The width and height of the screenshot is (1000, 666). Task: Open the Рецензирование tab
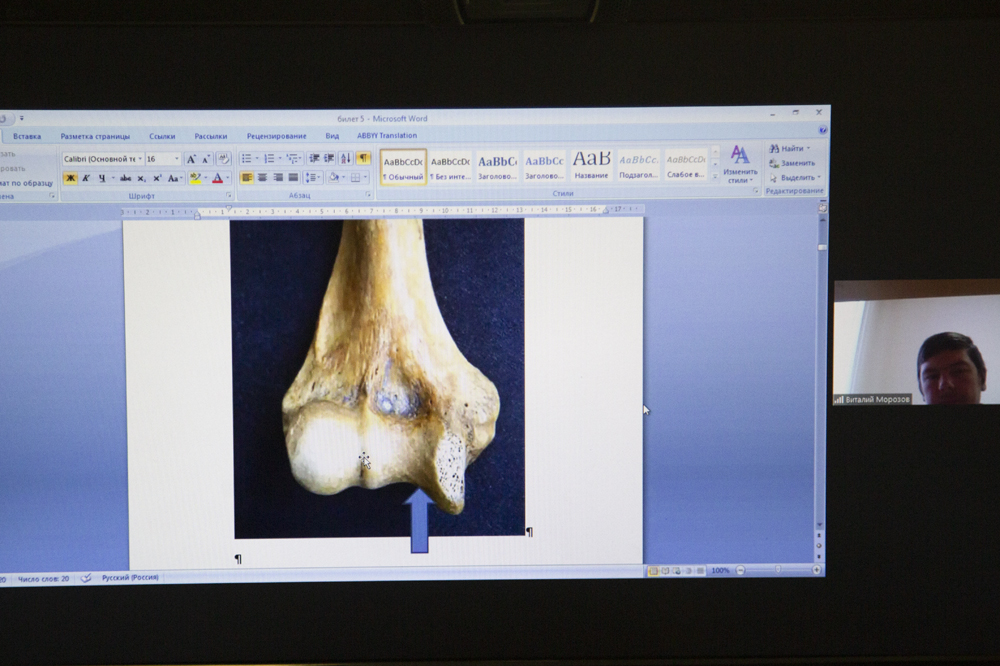pos(276,136)
